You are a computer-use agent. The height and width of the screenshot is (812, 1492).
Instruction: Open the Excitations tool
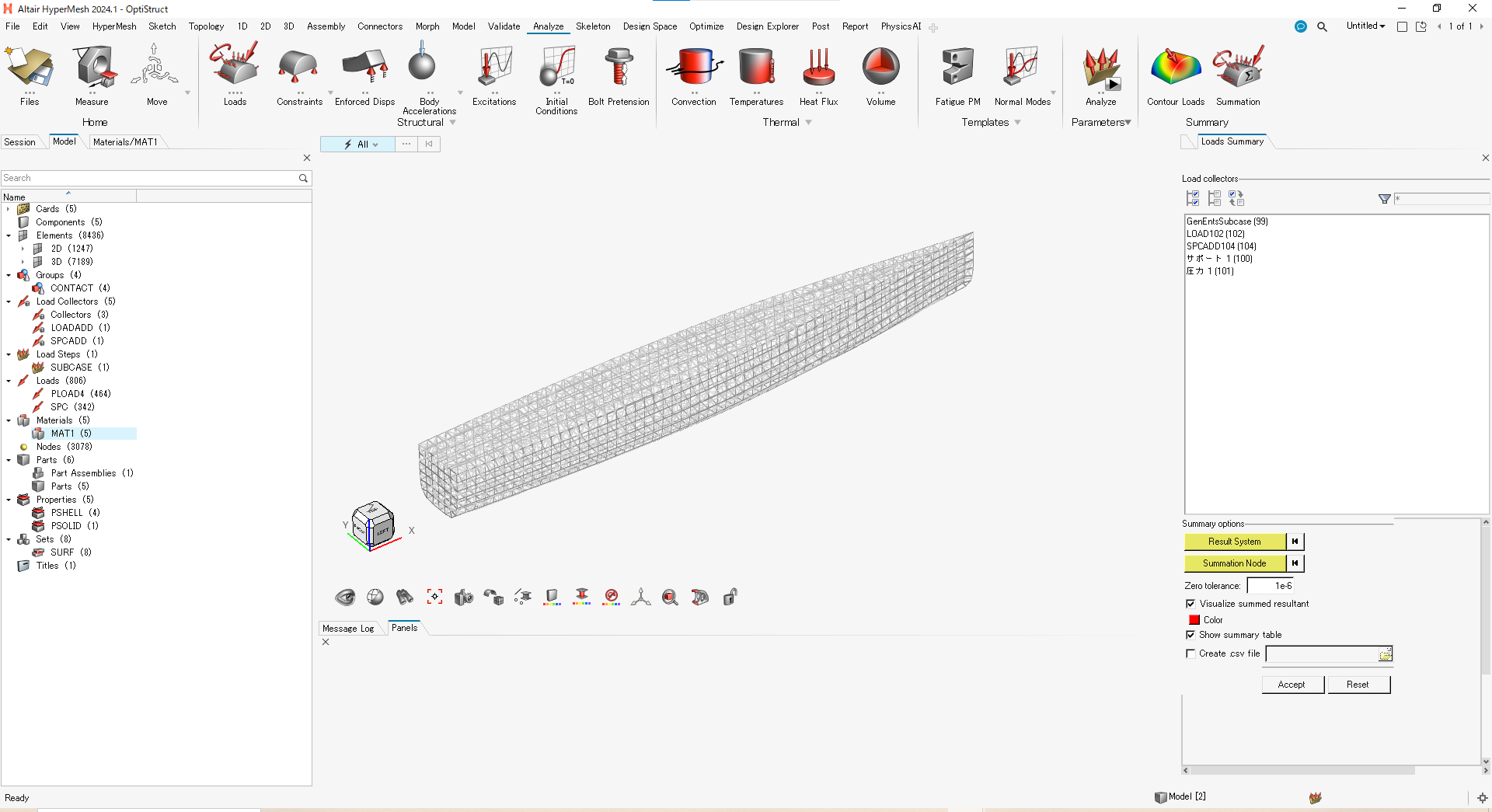494,66
